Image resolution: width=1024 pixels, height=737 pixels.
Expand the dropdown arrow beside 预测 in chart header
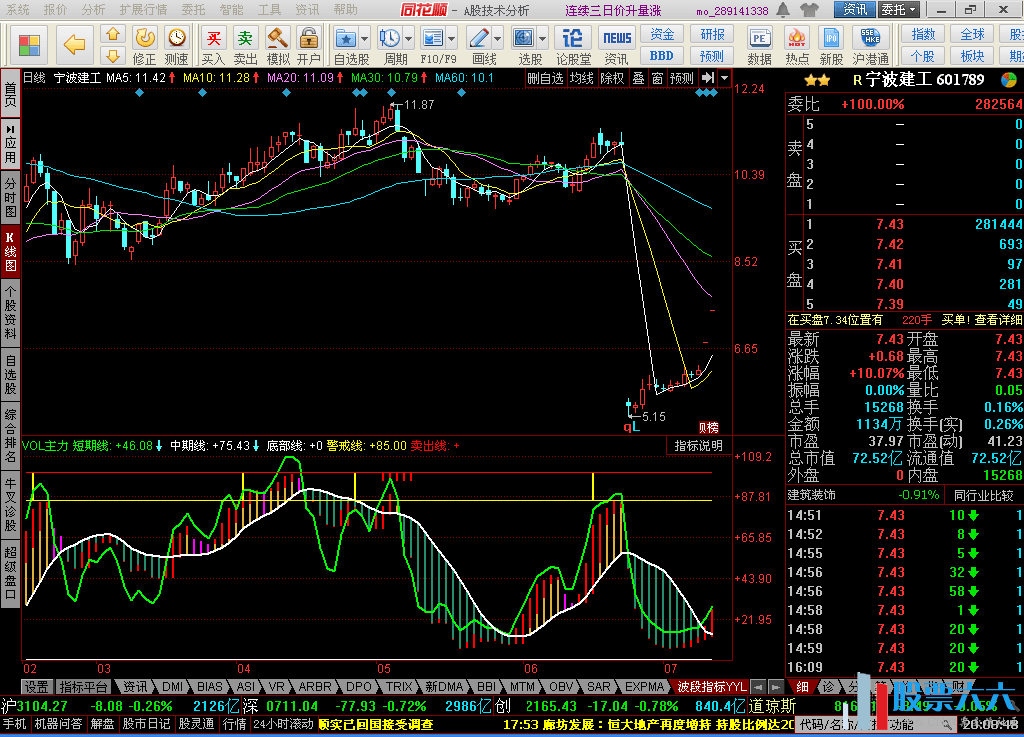(724, 78)
